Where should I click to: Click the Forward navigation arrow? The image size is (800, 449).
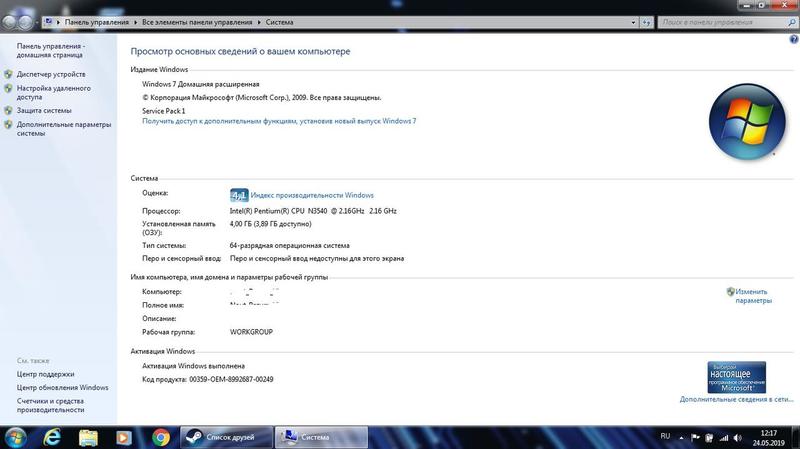25,22
